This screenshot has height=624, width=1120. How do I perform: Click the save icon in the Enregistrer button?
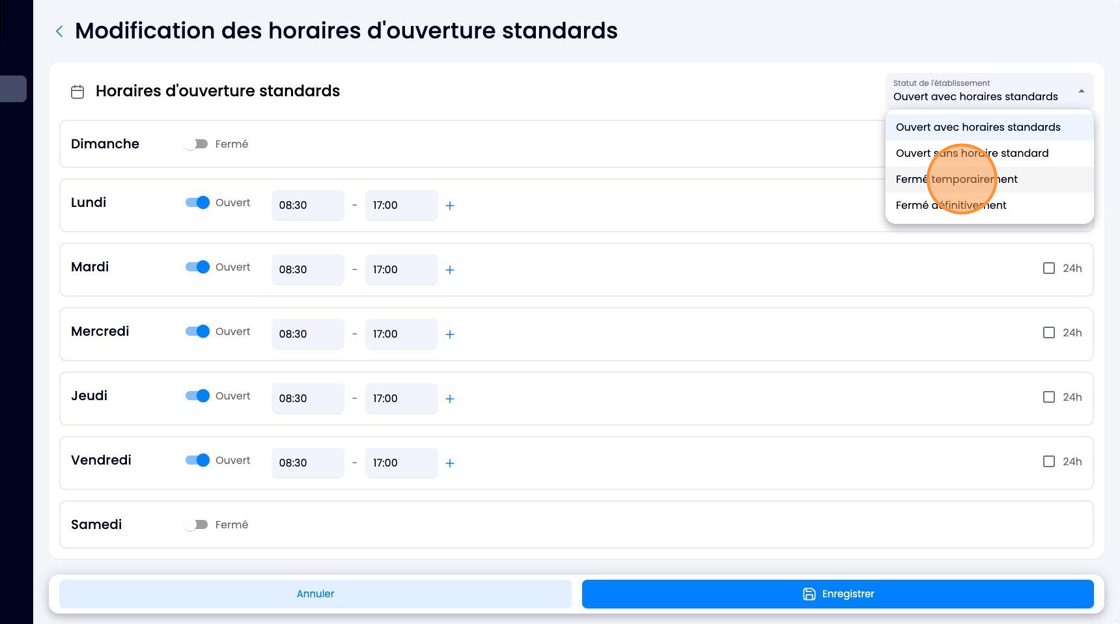[x=809, y=594]
